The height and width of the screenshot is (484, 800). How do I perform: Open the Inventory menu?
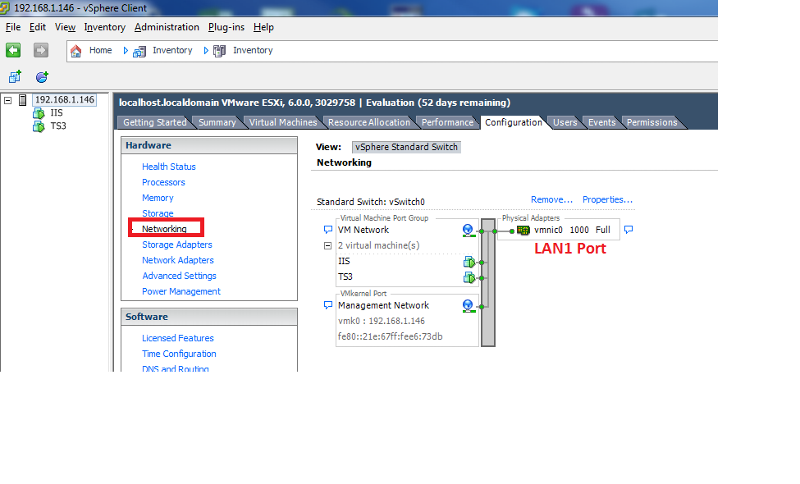[x=105, y=27]
